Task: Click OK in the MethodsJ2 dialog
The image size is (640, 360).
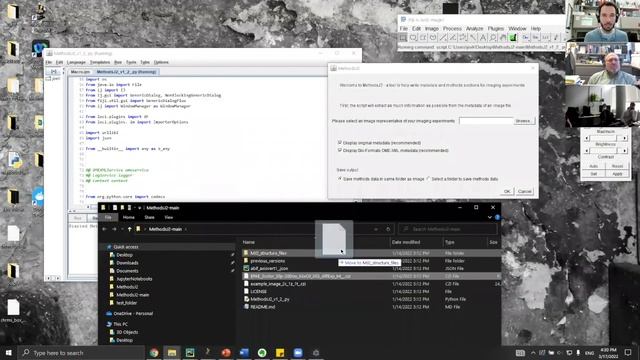Action: (507, 191)
